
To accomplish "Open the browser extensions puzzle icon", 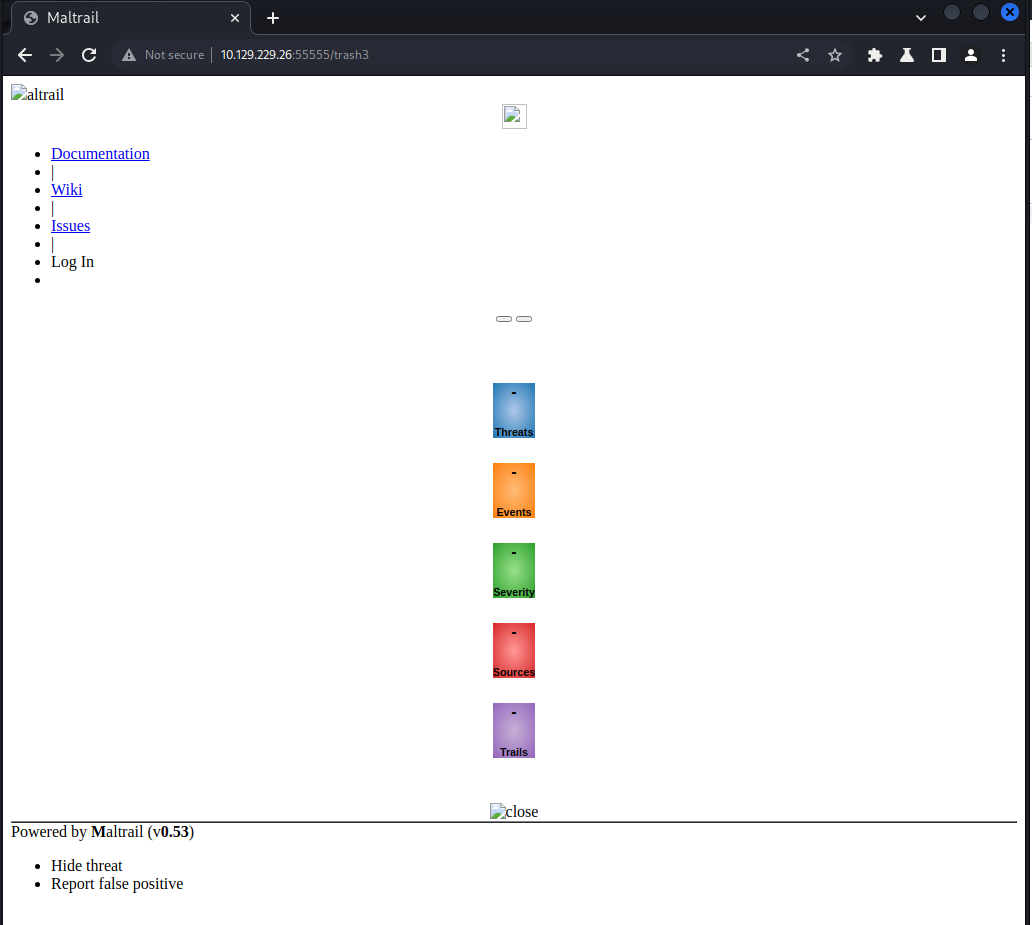I will [x=875, y=56].
